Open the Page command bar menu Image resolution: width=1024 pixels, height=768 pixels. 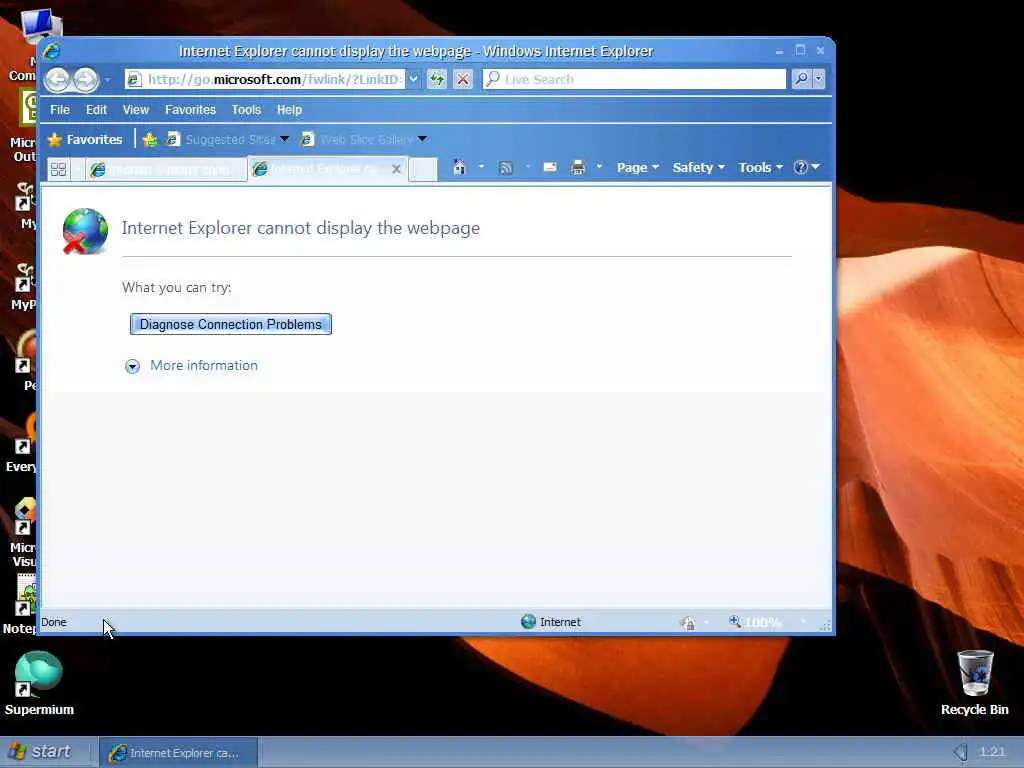[637, 168]
